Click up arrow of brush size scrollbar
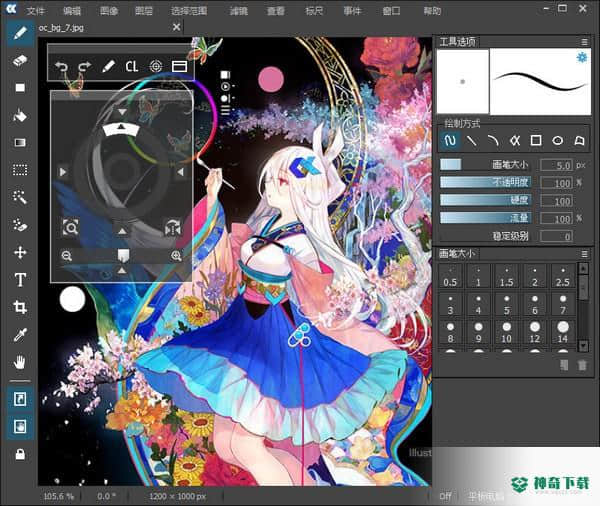Image resolution: width=600 pixels, height=506 pixels. 583,268
